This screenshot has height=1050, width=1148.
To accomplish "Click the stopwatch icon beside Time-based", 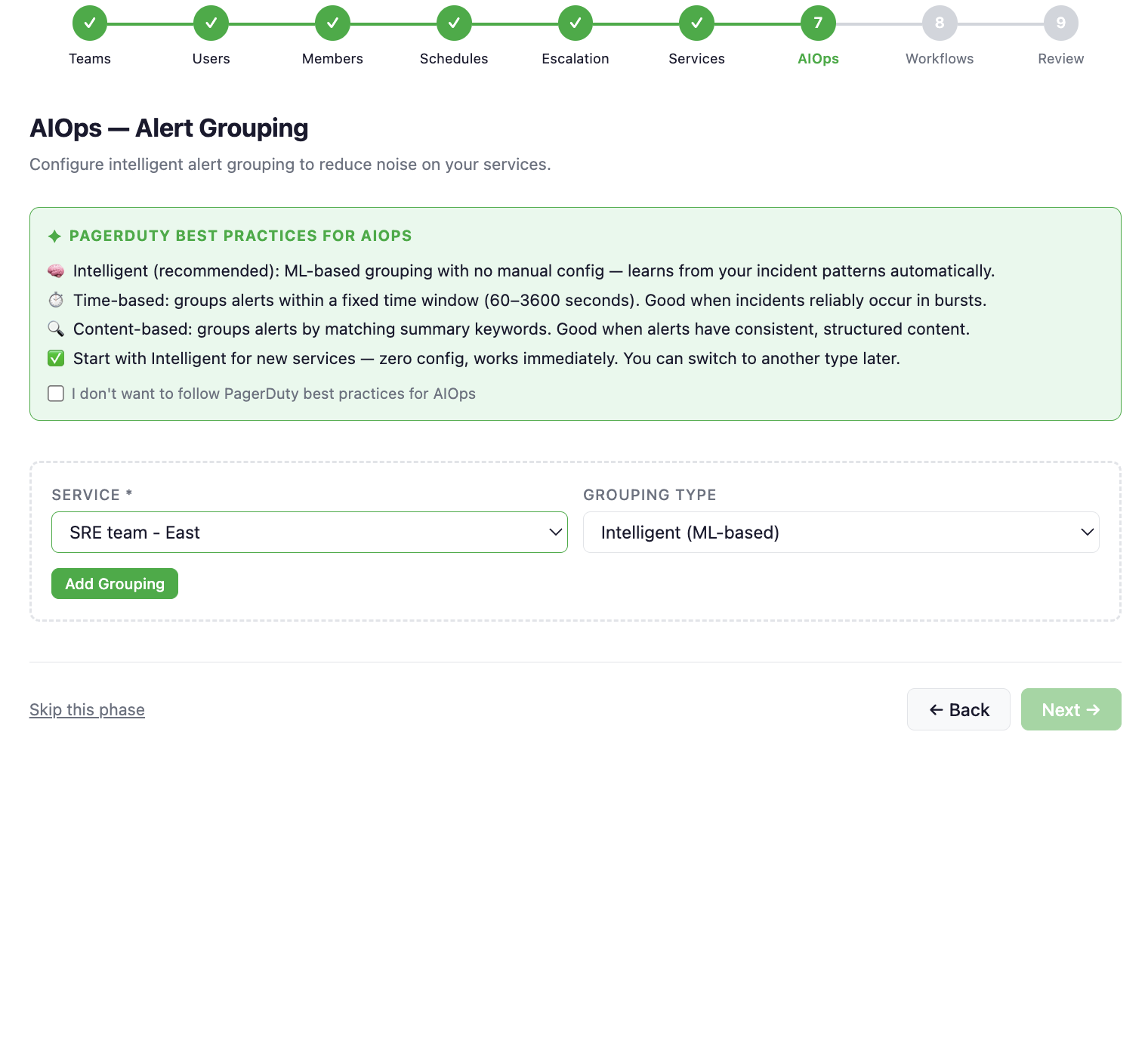I will point(56,301).
